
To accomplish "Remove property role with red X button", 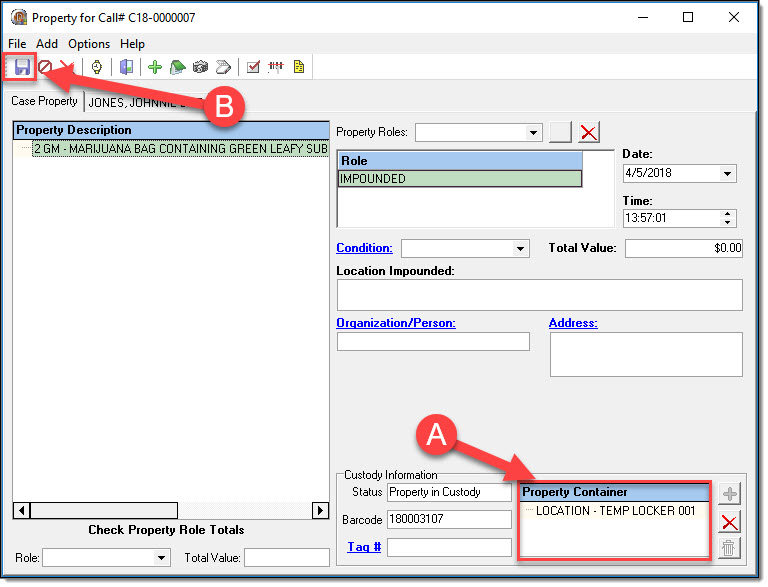I will click(589, 132).
